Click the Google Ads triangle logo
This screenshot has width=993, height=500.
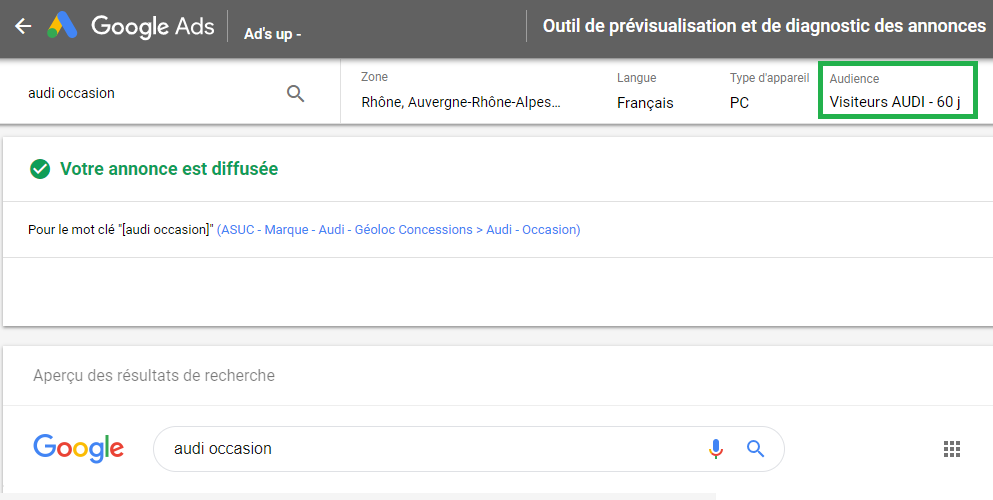tap(63, 27)
